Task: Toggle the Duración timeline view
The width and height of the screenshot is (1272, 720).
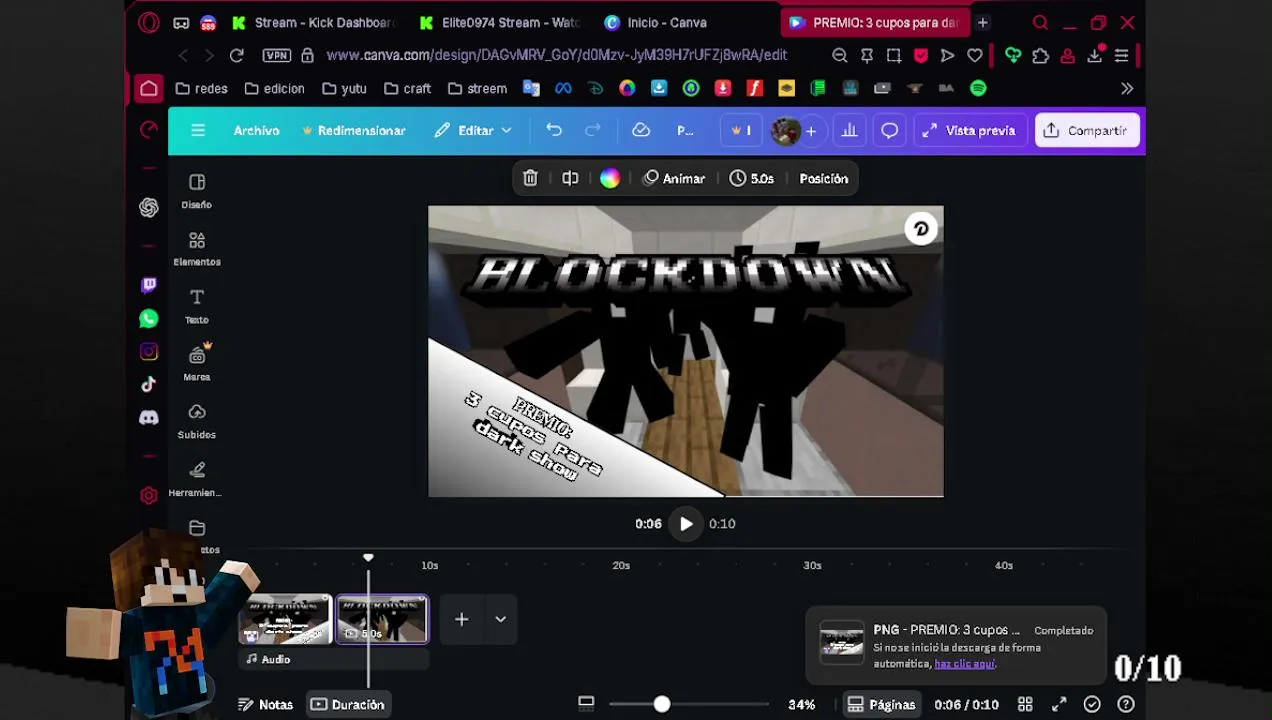Action: [x=347, y=705]
